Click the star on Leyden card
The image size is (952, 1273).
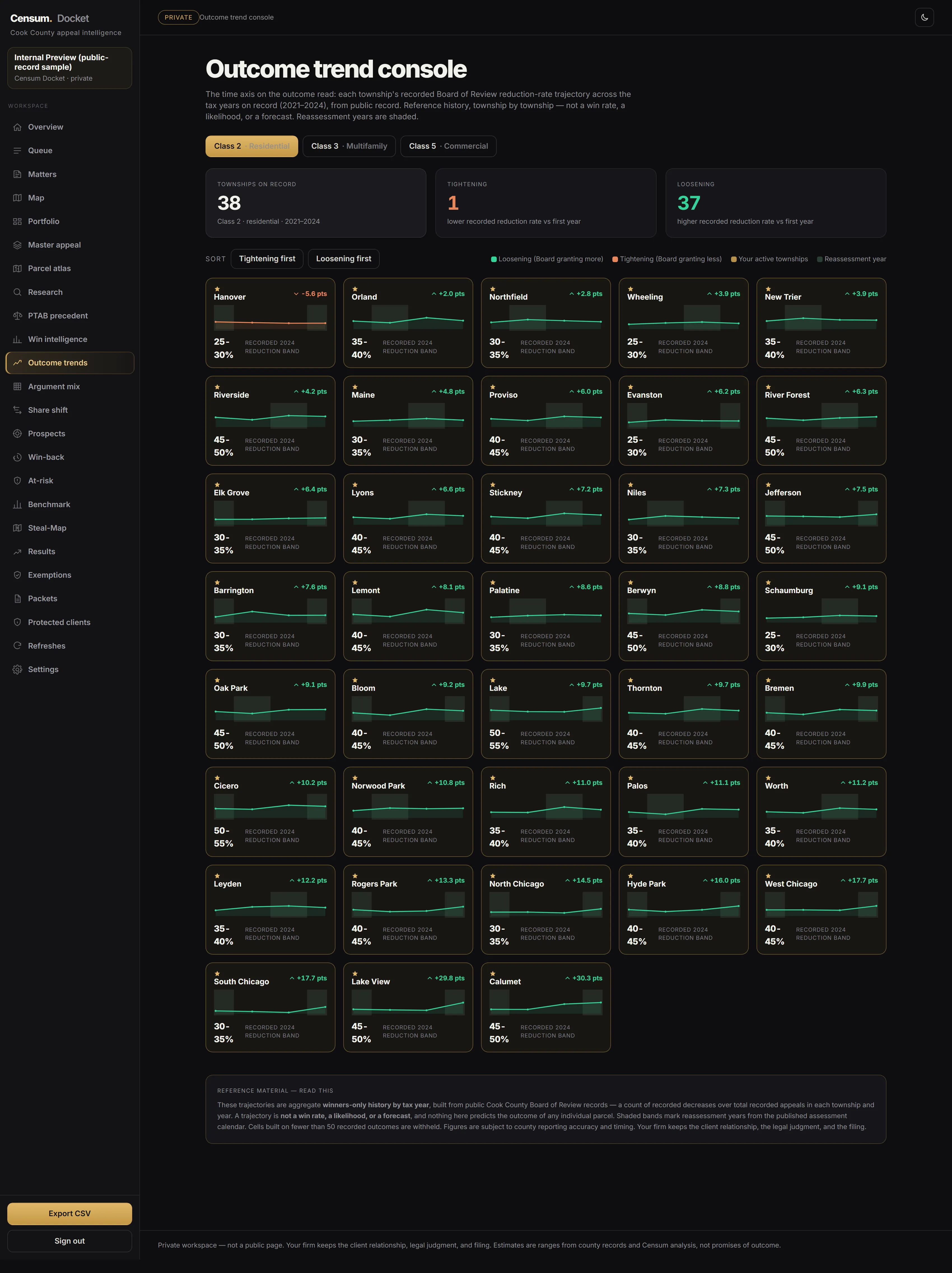217,876
